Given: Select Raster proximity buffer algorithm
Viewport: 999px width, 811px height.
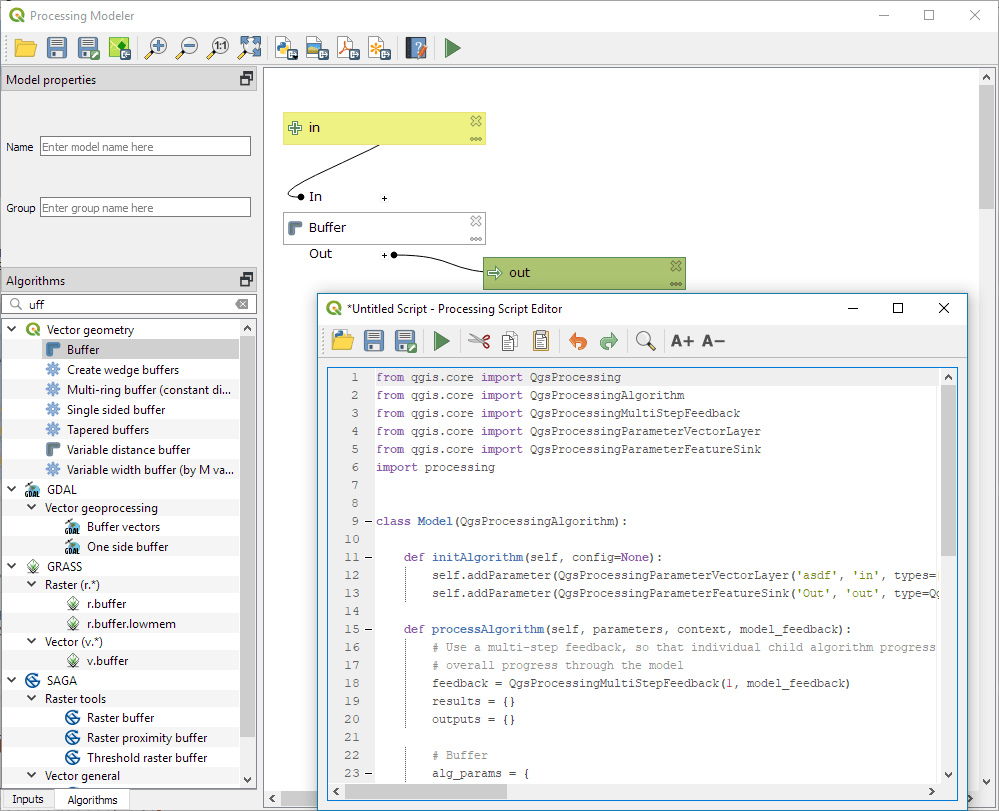Looking at the screenshot, I should coord(147,737).
